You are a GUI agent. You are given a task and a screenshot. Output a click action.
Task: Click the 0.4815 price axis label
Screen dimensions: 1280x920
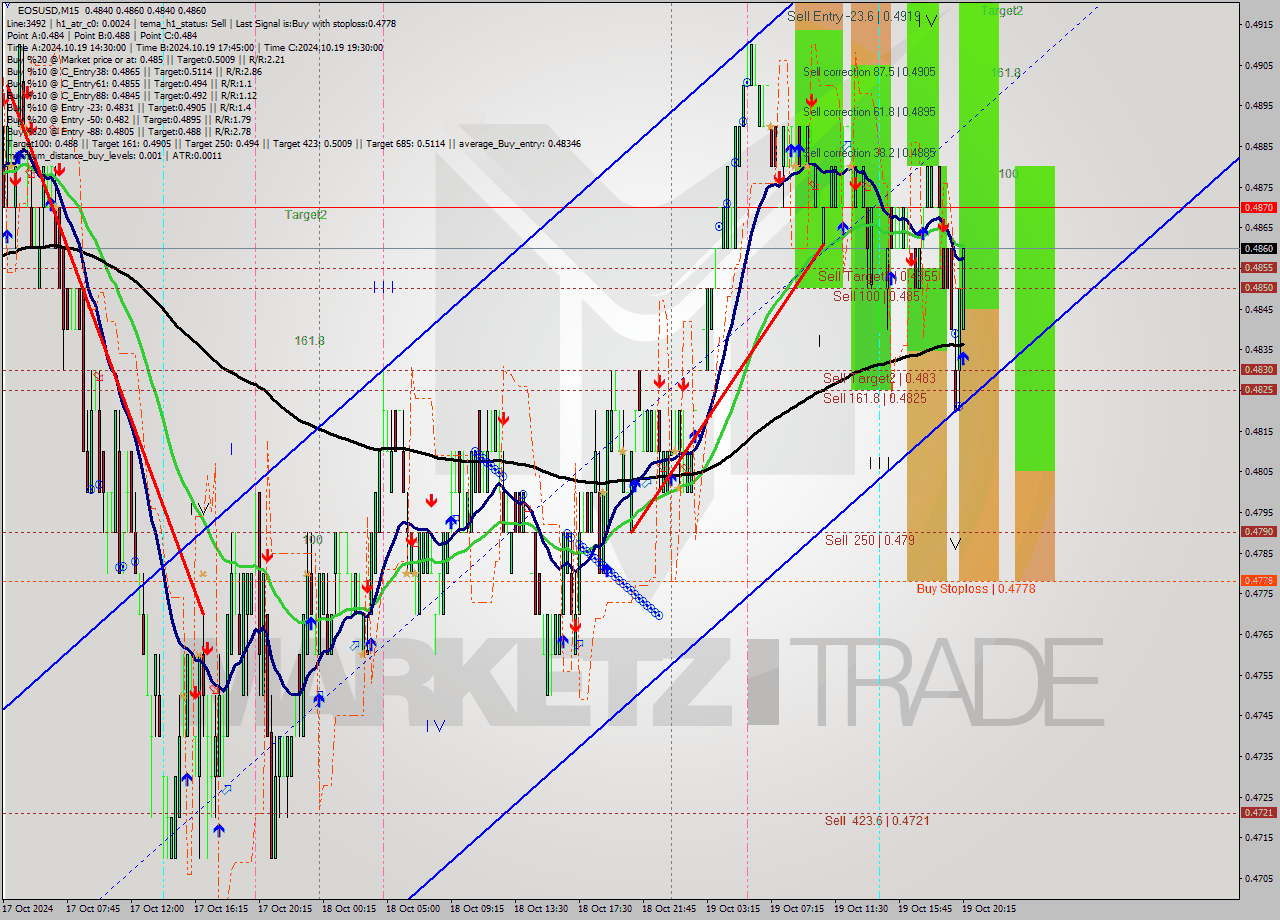1258,431
